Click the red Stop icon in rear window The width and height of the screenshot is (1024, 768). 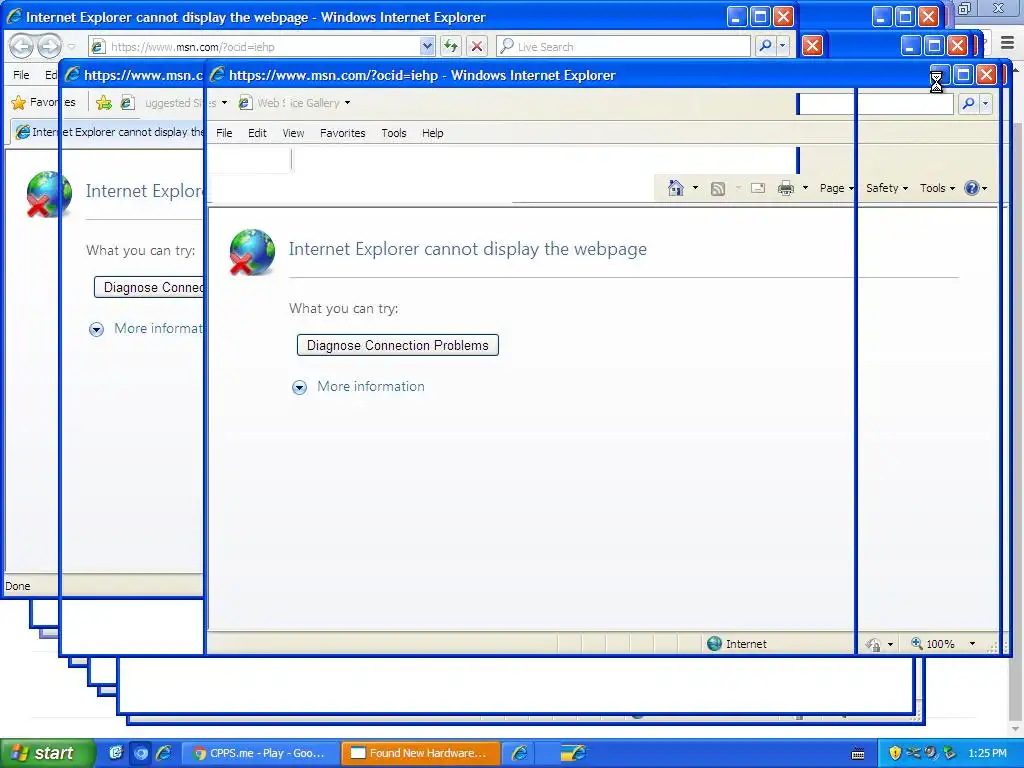(477, 46)
